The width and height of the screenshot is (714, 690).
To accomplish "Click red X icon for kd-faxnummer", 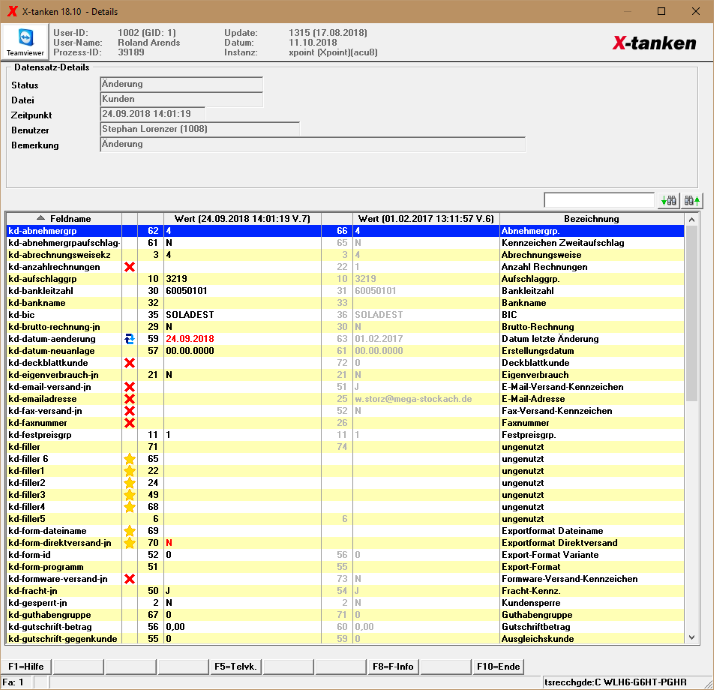I will 129,423.
